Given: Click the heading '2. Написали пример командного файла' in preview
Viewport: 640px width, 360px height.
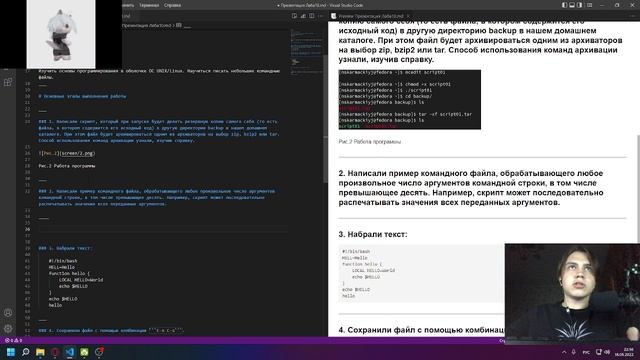Looking at the screenshot, I should pyautogui.click(x=471, y=188).
